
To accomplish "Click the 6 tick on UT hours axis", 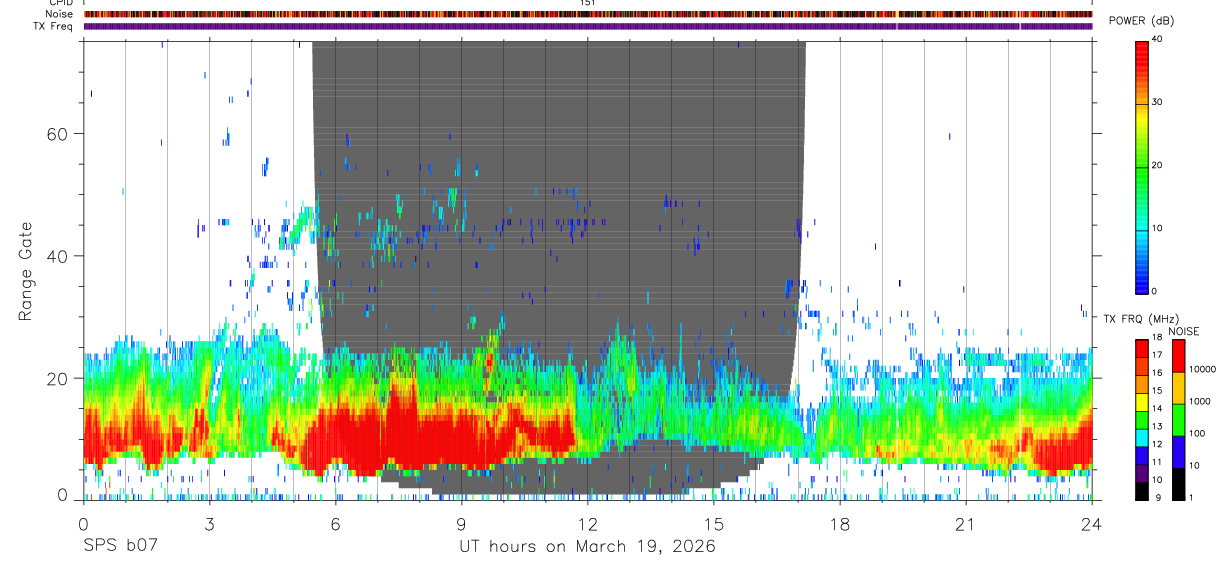I will point(335,524).
